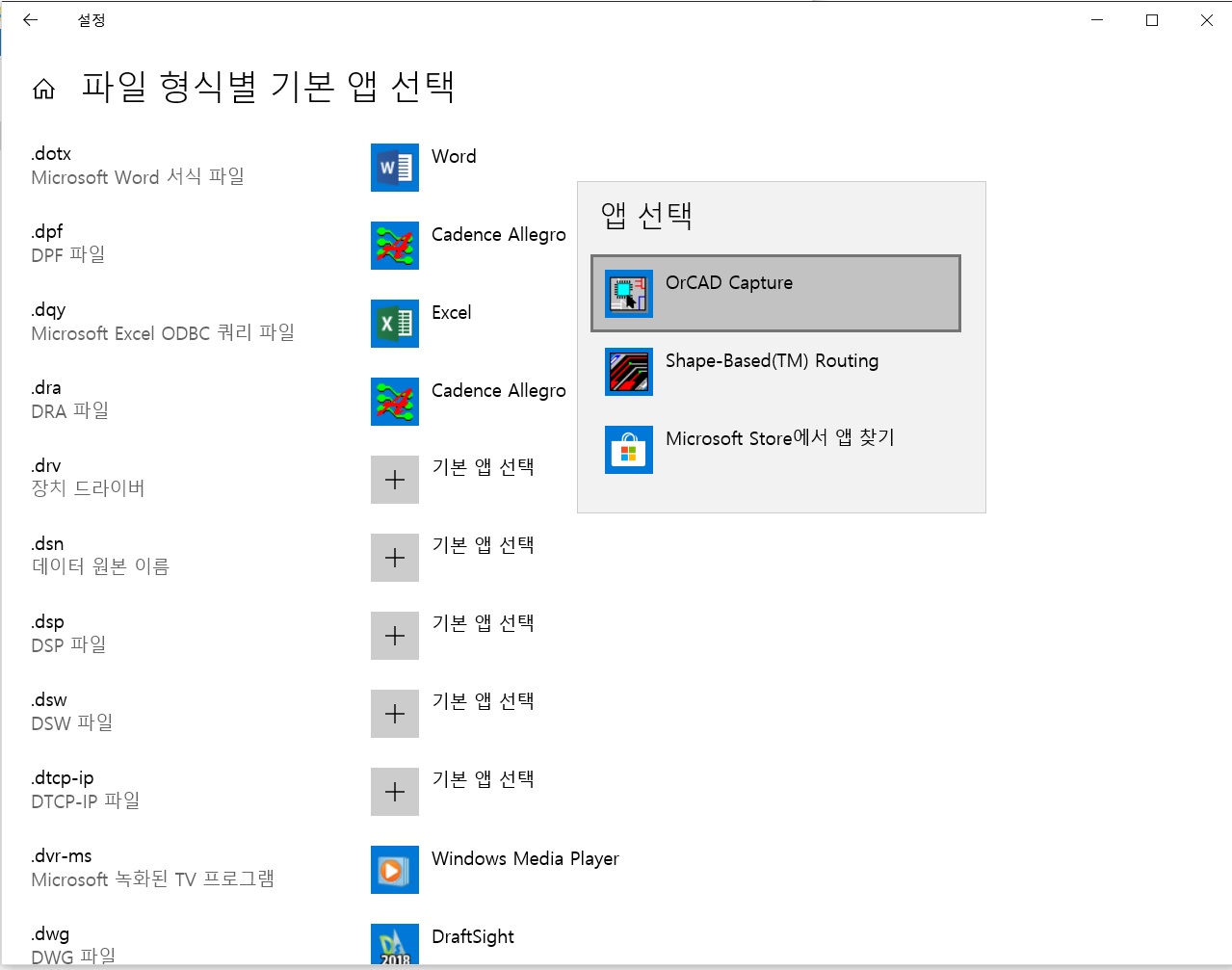
Task: Click the Cadence Allegro icon for .dpf
Action: click(x=395, y=246)
